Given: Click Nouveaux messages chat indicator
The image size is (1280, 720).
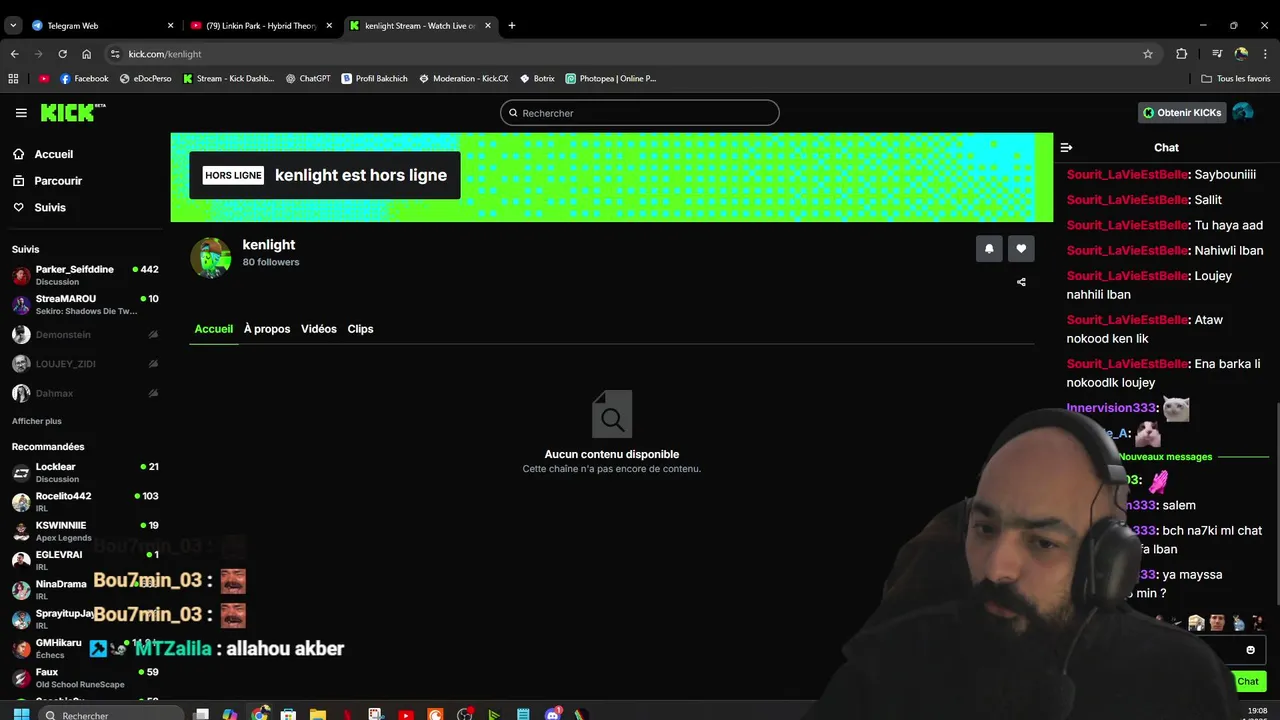Looking at the screenshot, I should (1165, 457).
